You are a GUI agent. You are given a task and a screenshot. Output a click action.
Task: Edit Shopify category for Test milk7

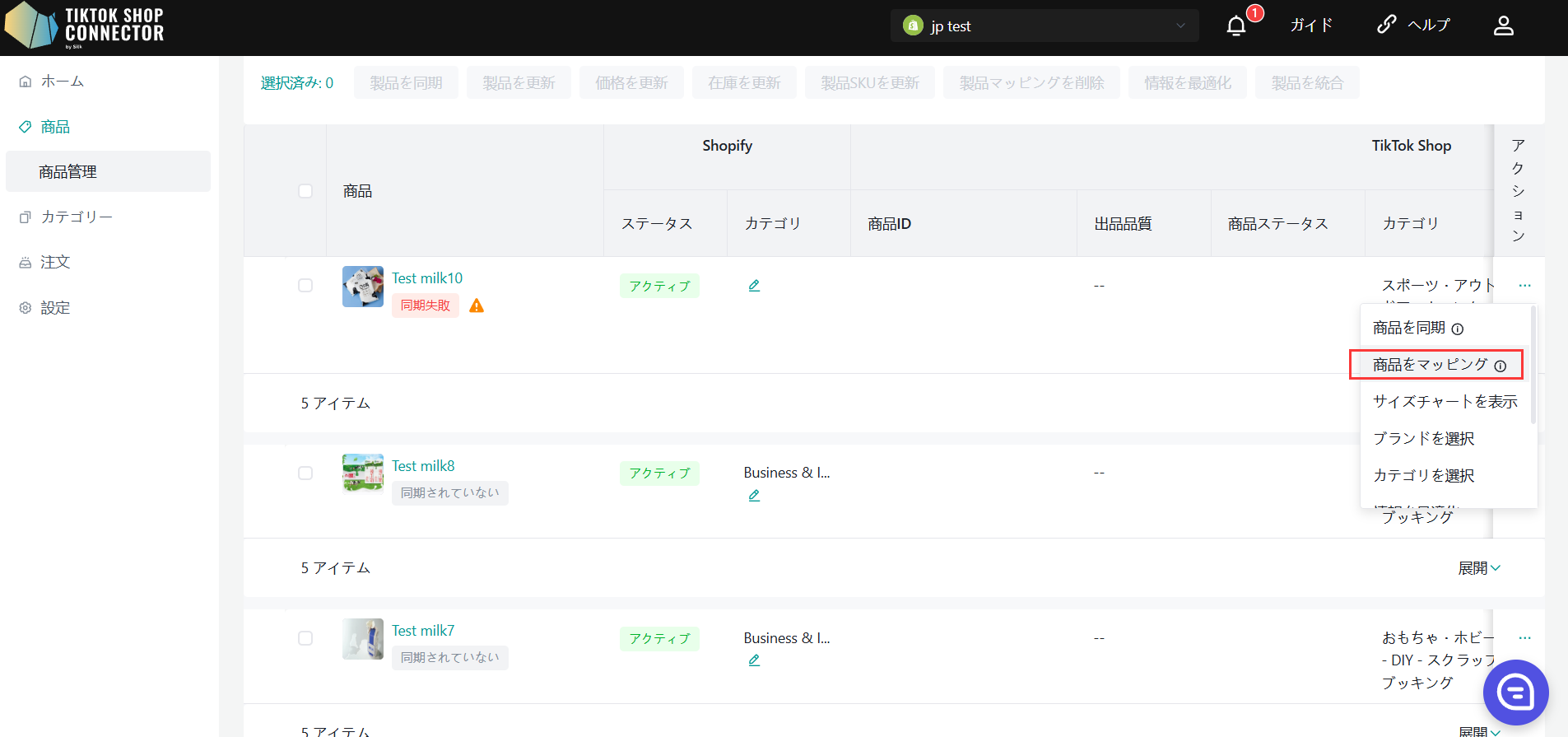click(754, 660)
